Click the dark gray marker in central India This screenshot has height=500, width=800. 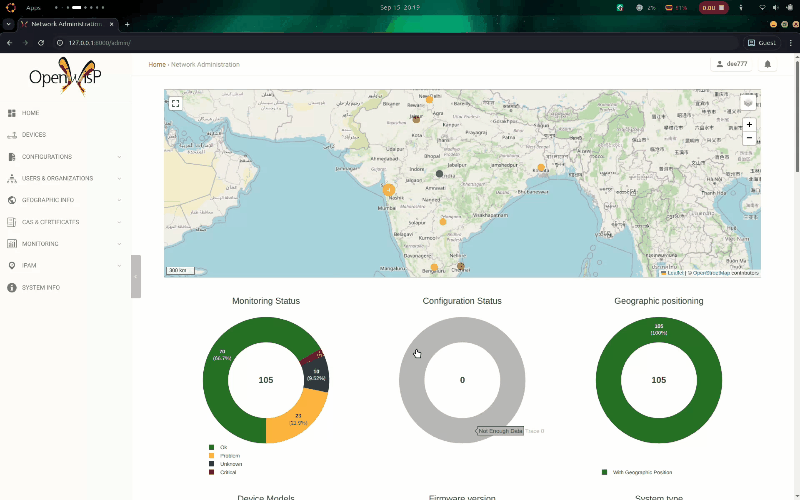[439, 174]
